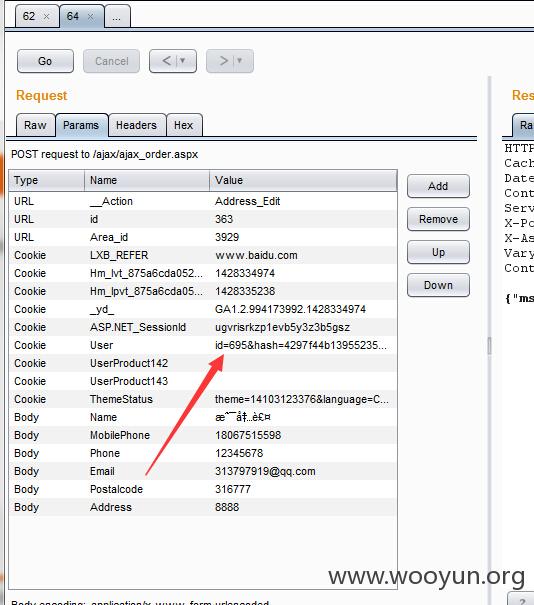Click the request/response pane splitter handle
534x605 pixels.
(x=489, y=346)
